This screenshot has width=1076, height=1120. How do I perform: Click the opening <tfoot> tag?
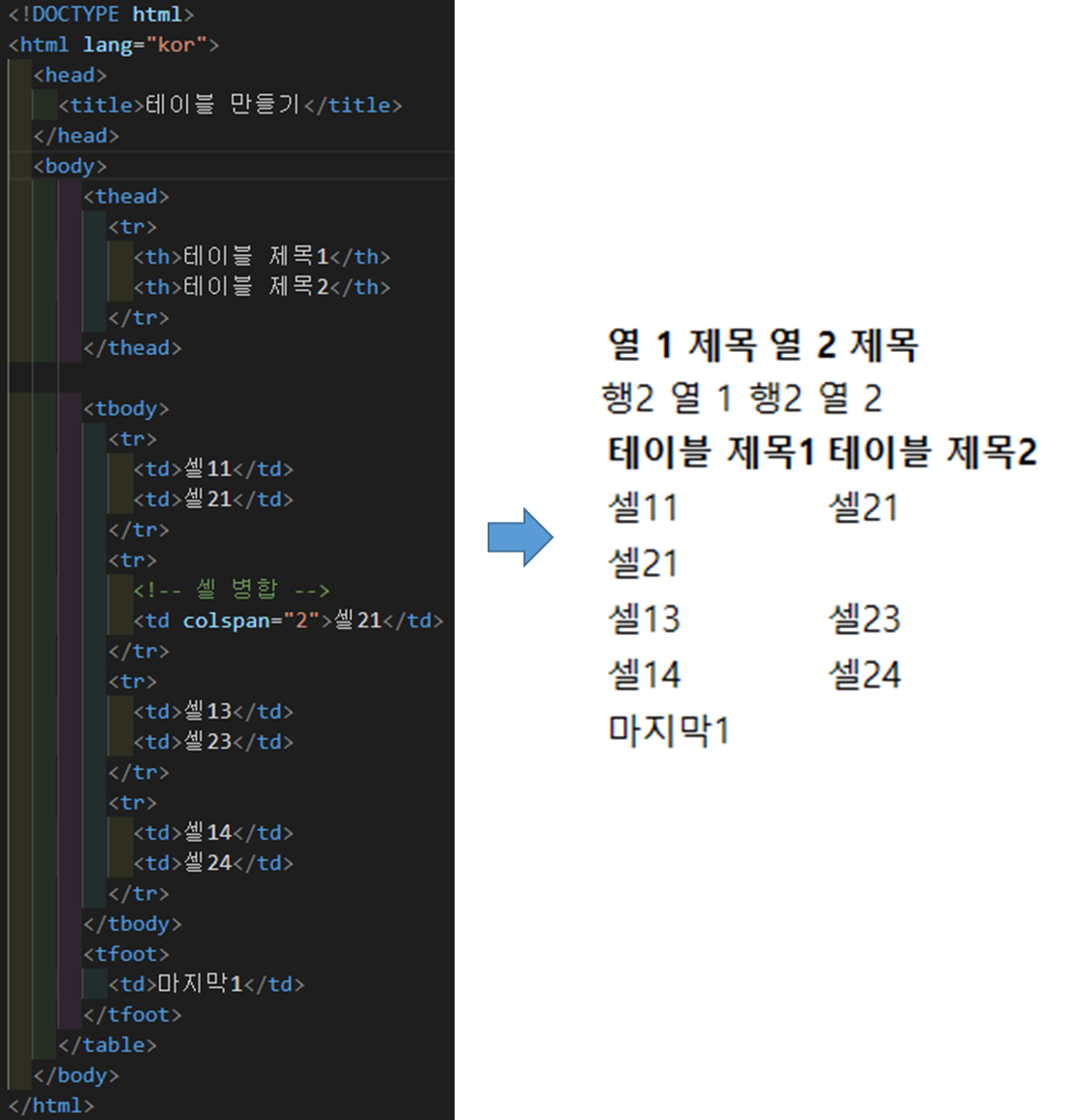tap(126, 954)
